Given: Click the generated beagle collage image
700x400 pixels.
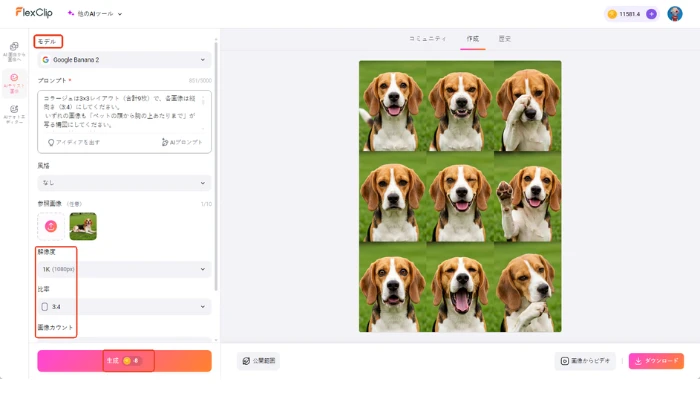Looking at the screenshot, I should (x=460, y=196).
